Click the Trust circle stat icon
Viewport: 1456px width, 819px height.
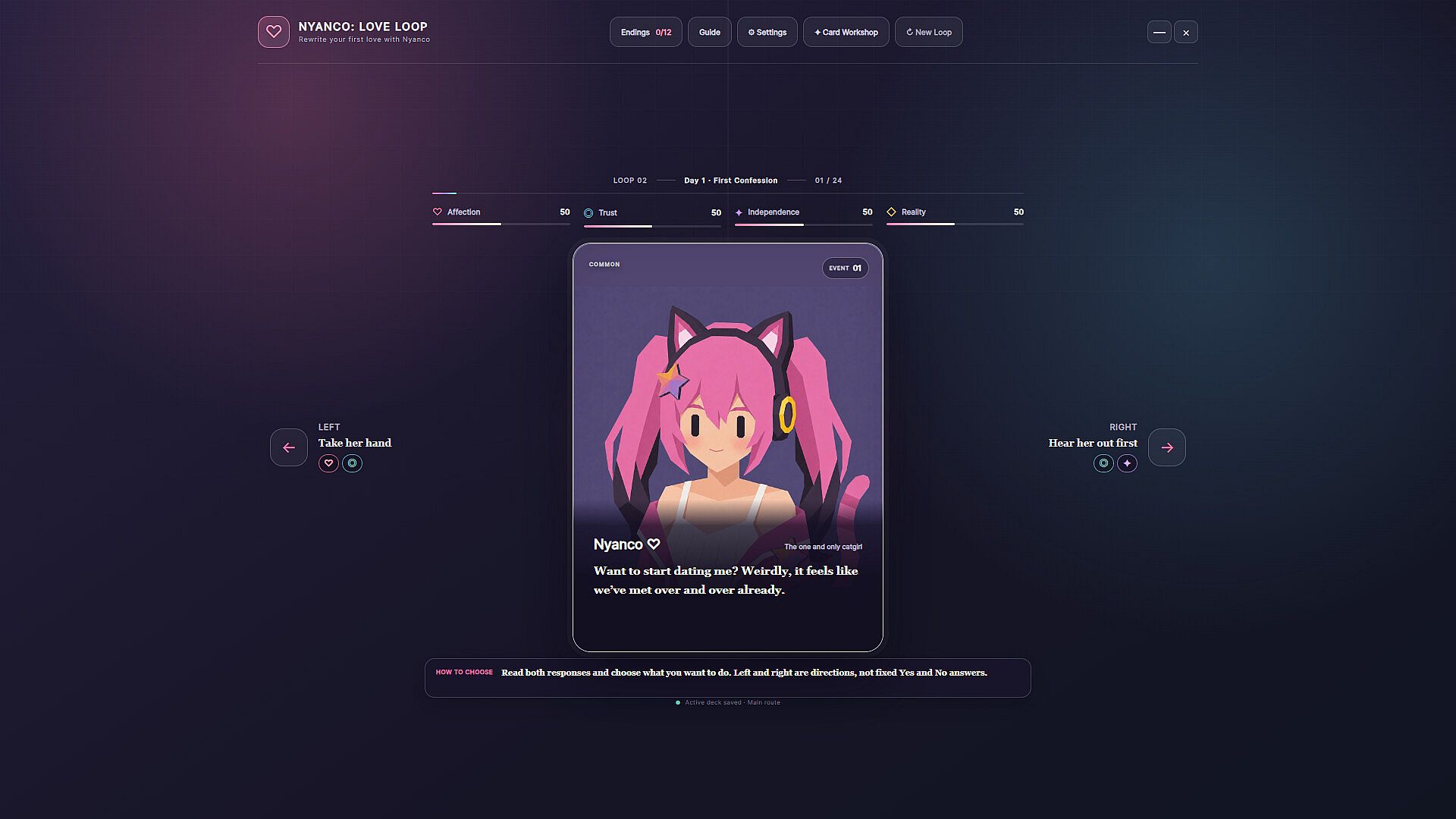(588, 213)
